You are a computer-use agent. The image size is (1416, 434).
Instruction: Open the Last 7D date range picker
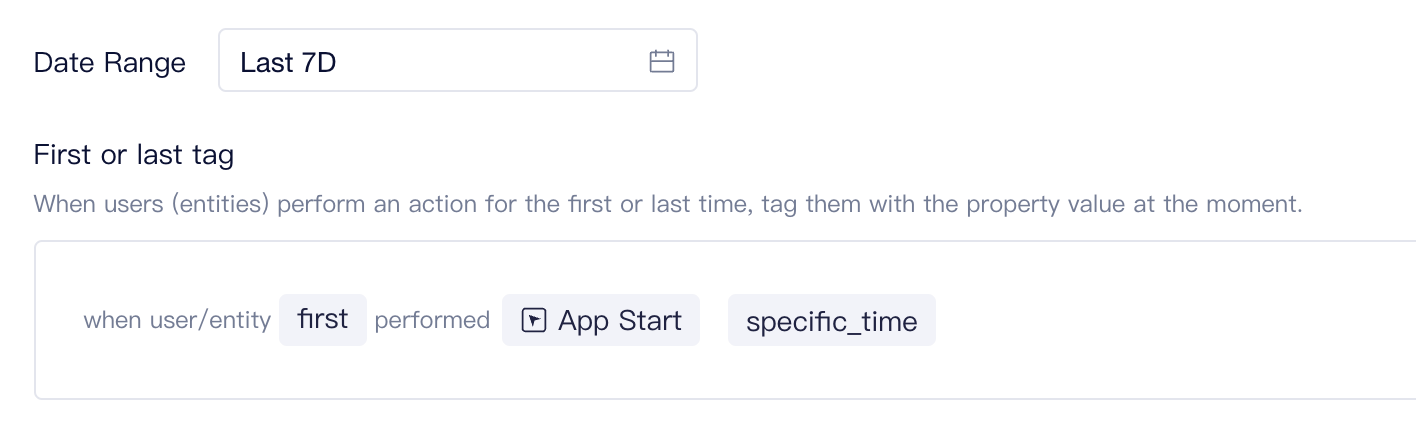[458, 60]
